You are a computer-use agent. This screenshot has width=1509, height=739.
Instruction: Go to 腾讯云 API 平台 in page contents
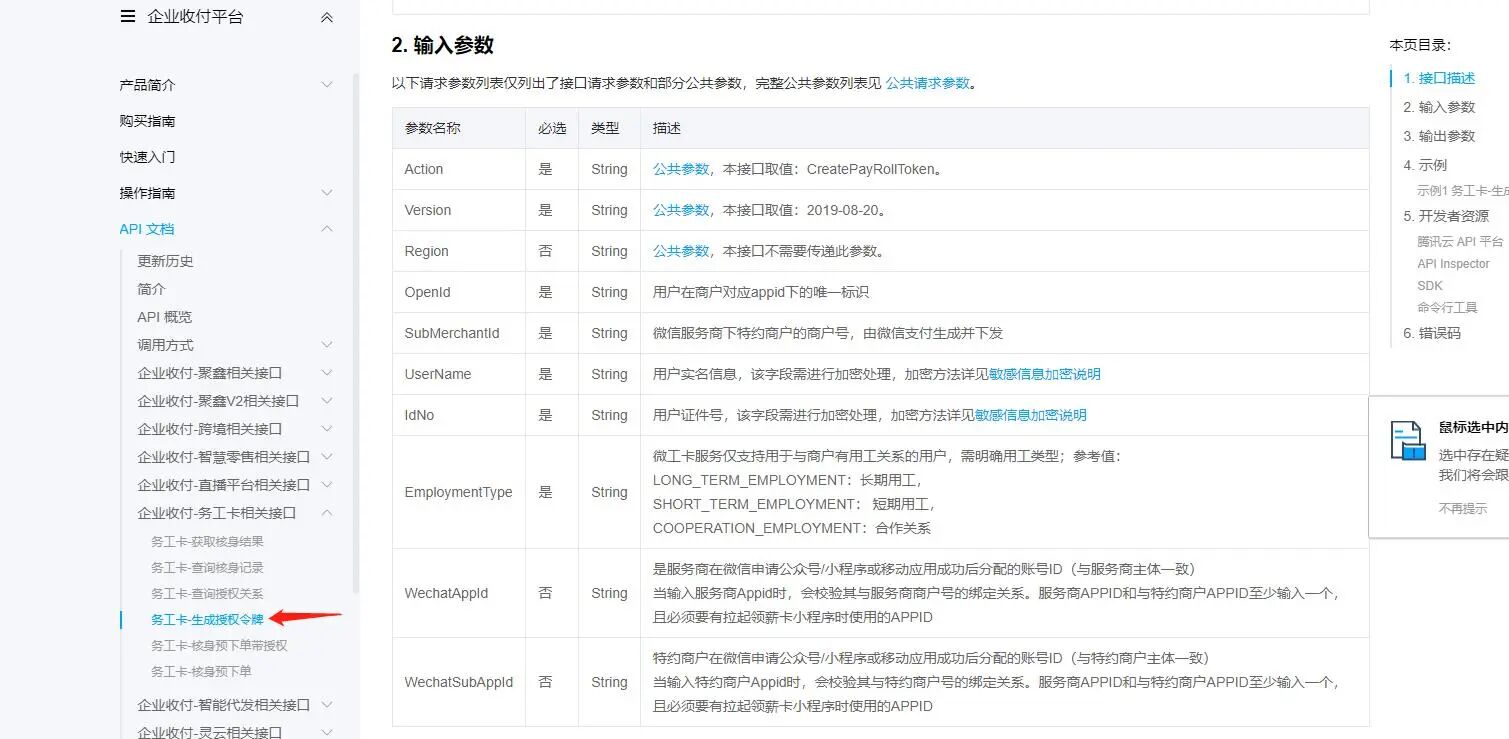pos(1460,242)
